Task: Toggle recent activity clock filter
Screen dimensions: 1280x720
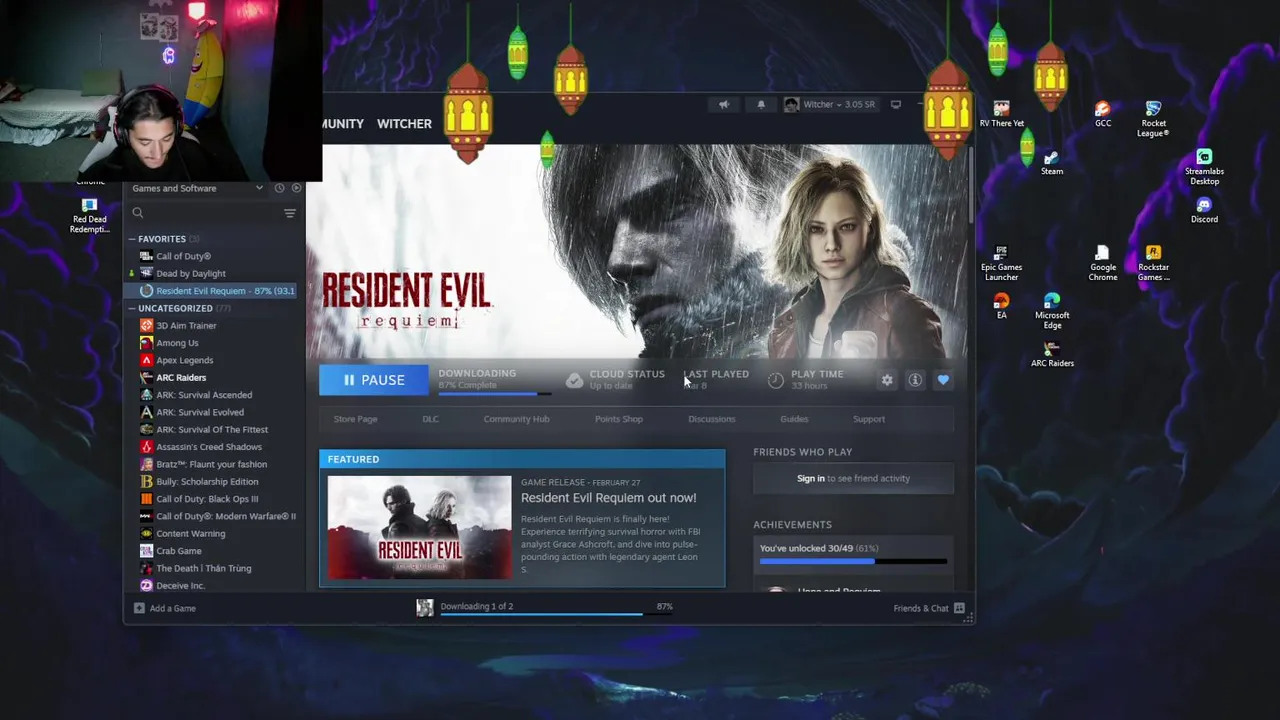Action: 279,188
